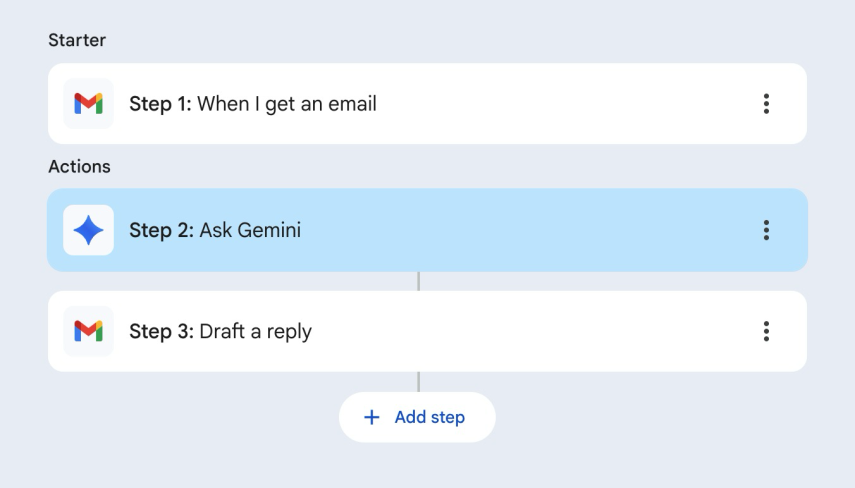Click the Gmail icon in Step 3

[x=88, y=331]
